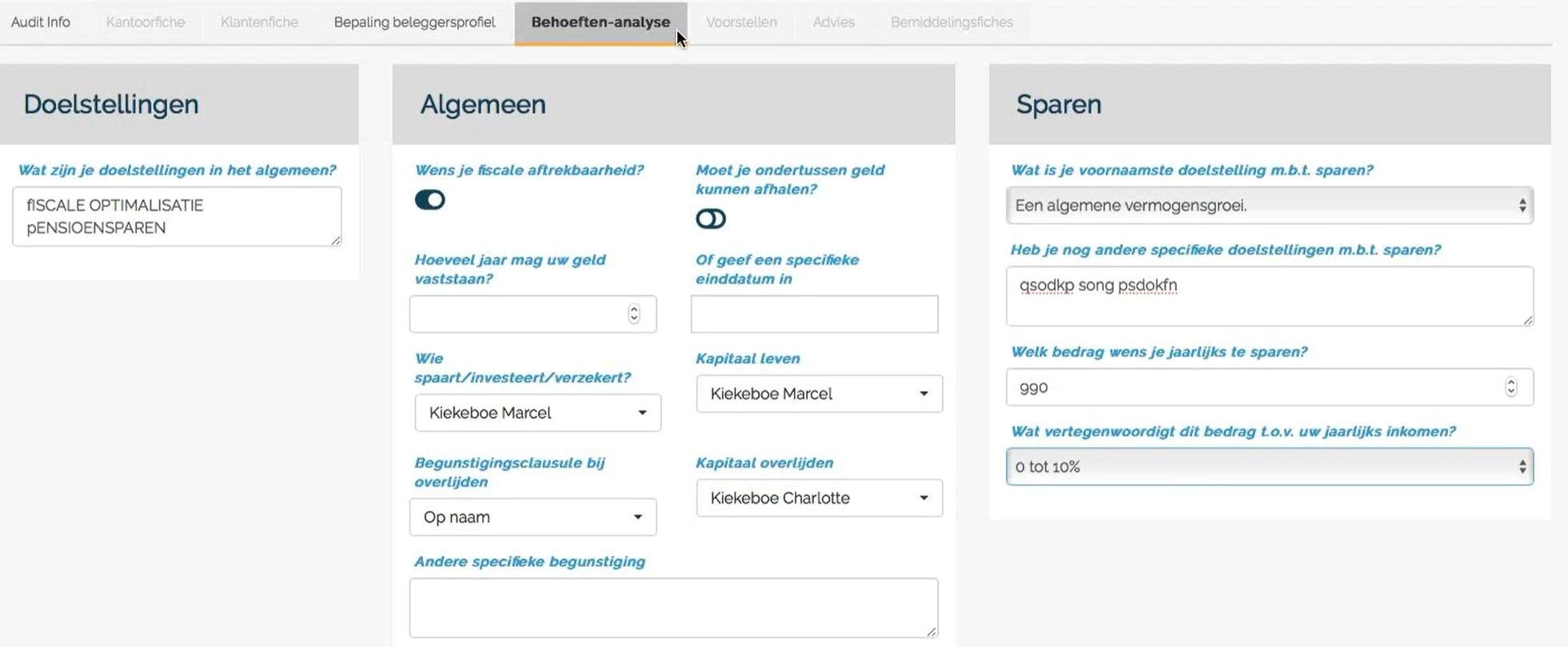Toggle fiscale aftrekbaarheid switch off
Image resolution: width=1568 pixels, height=647 pixels.
[429, 200]
